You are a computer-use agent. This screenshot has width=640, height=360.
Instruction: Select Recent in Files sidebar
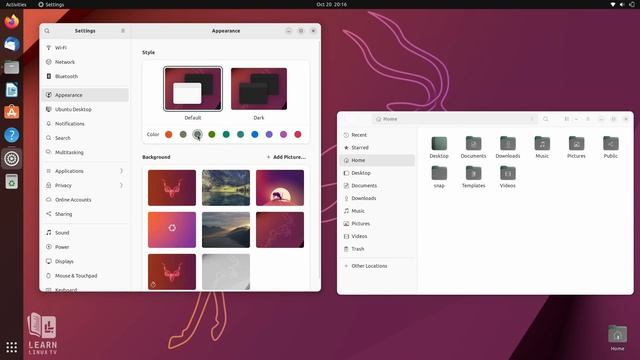pos(377,135)
